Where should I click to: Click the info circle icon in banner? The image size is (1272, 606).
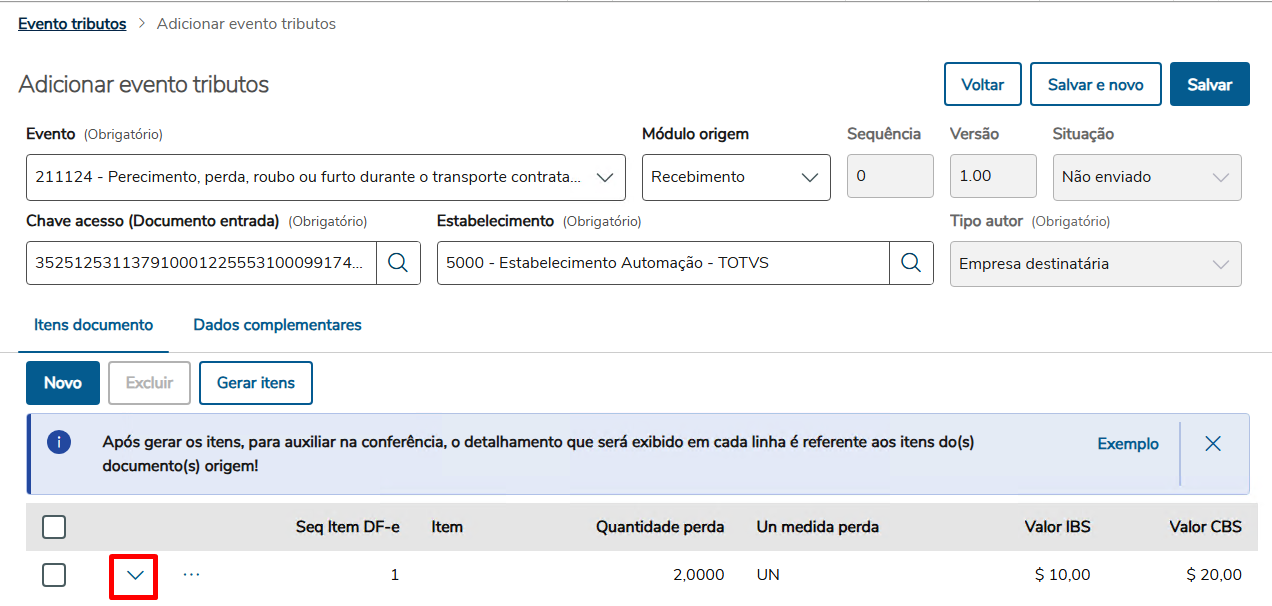pos(59,443)
